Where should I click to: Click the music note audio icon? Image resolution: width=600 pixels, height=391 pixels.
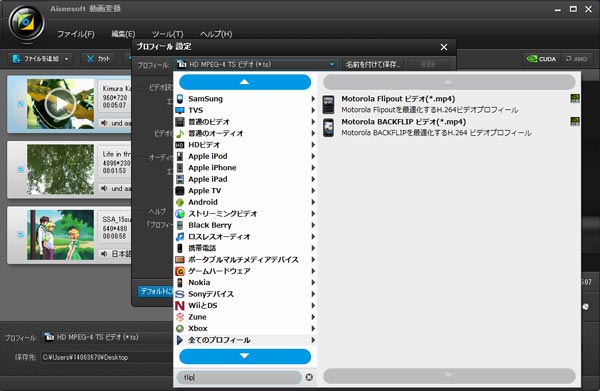point(180,133)
